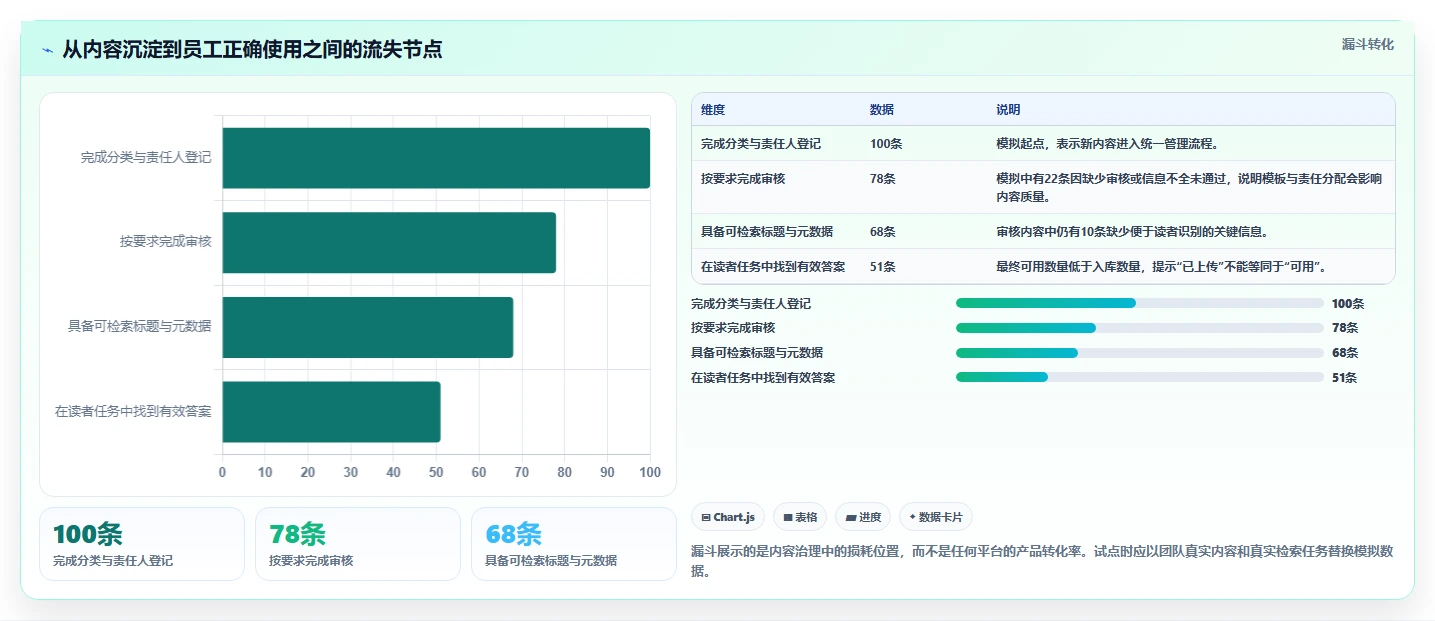The width and height of the screenshot is (1435, 621).
Task: Click the description starting 模拟起点
Action: point(1107,144)
